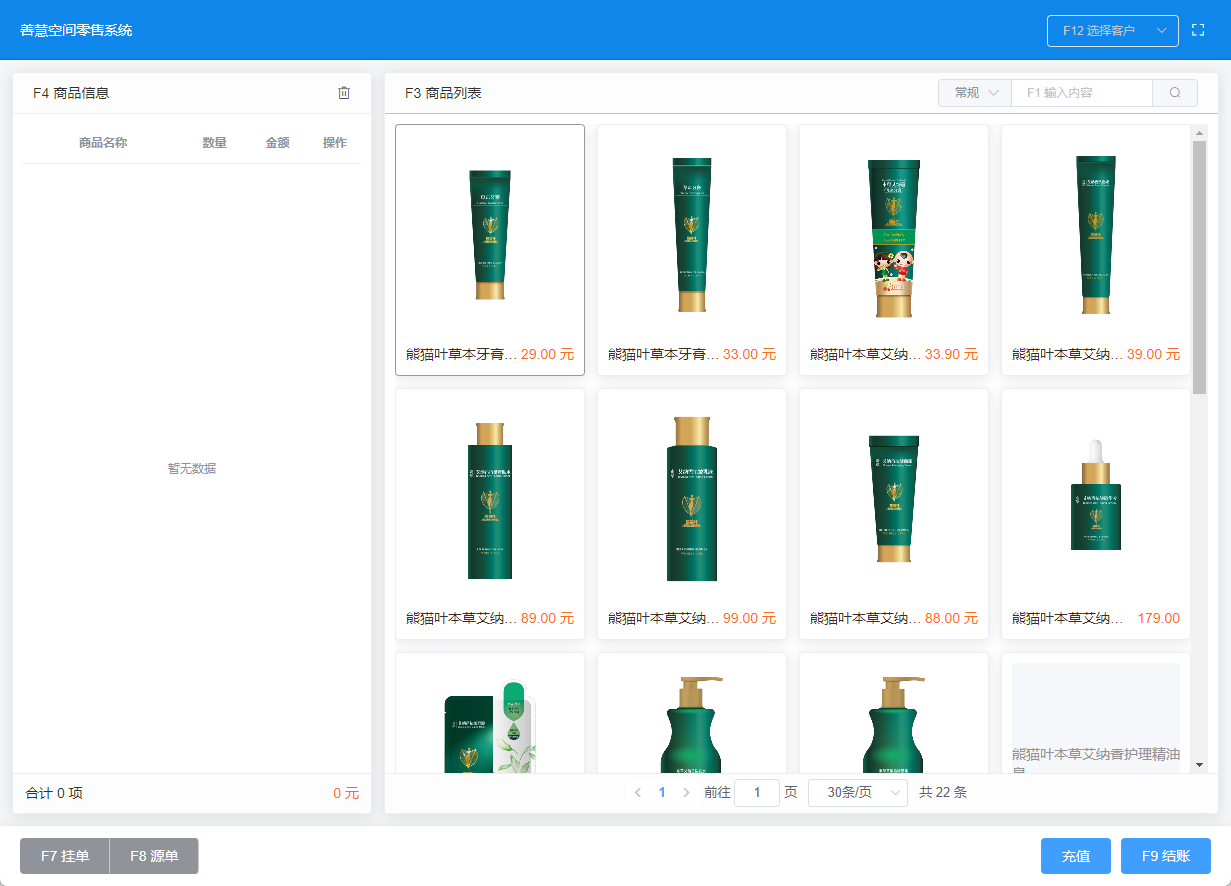Go to previous page arrow
Image resolution: width=1231 pixels, height=886 pixels.
pyautogui.click(x=638, y=793)
